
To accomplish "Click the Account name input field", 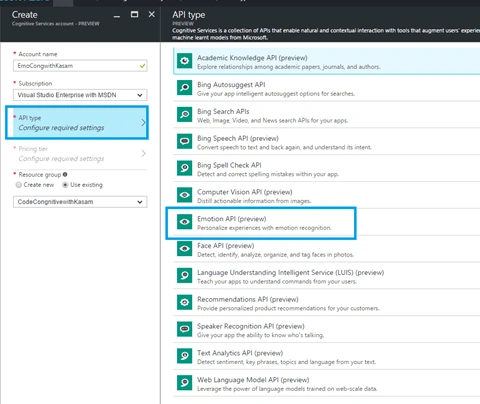I will click(80, 66).
